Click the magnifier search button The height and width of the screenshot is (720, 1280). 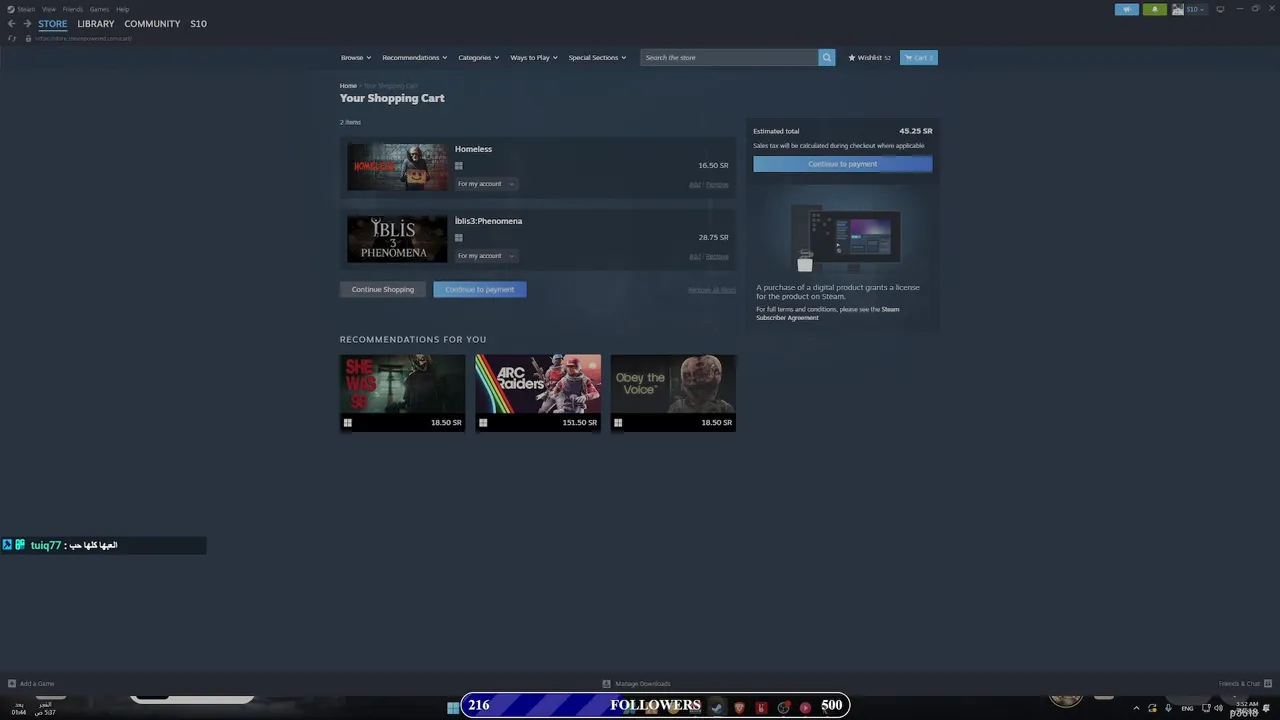826,57
